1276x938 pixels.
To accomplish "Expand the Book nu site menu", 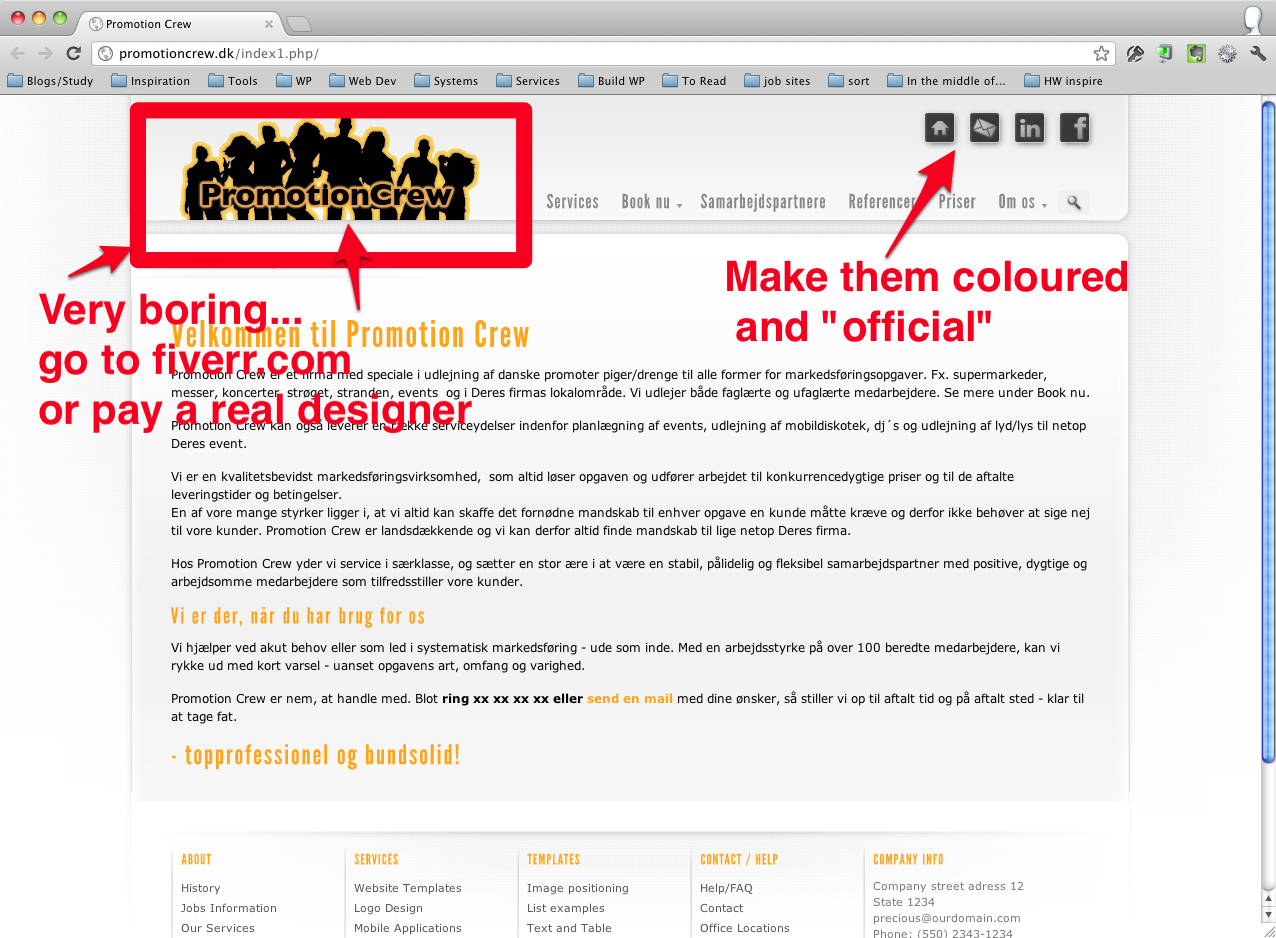I will click(x=651, y=202).
